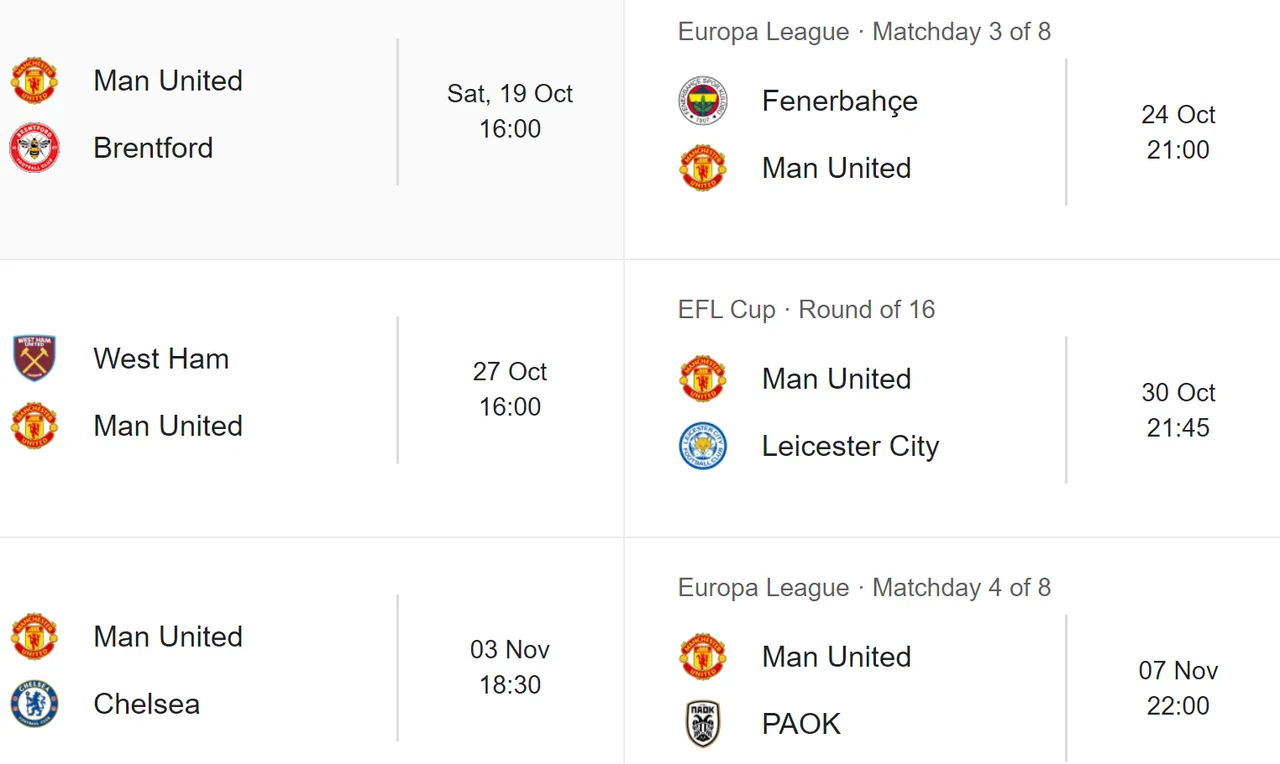
Task: Click the Fenerbahçe club crest
Action: (x=703, y=101)
